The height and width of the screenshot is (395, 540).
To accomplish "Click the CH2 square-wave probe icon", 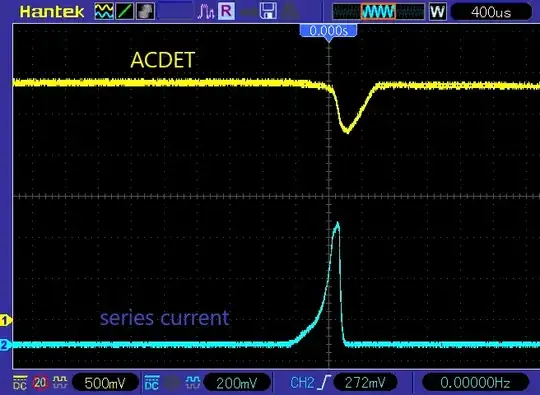I will click(x=192, y=382).
